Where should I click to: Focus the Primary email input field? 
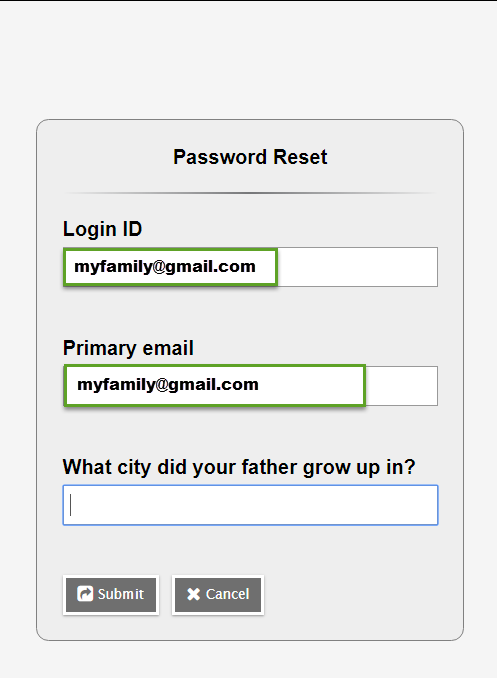250,386
